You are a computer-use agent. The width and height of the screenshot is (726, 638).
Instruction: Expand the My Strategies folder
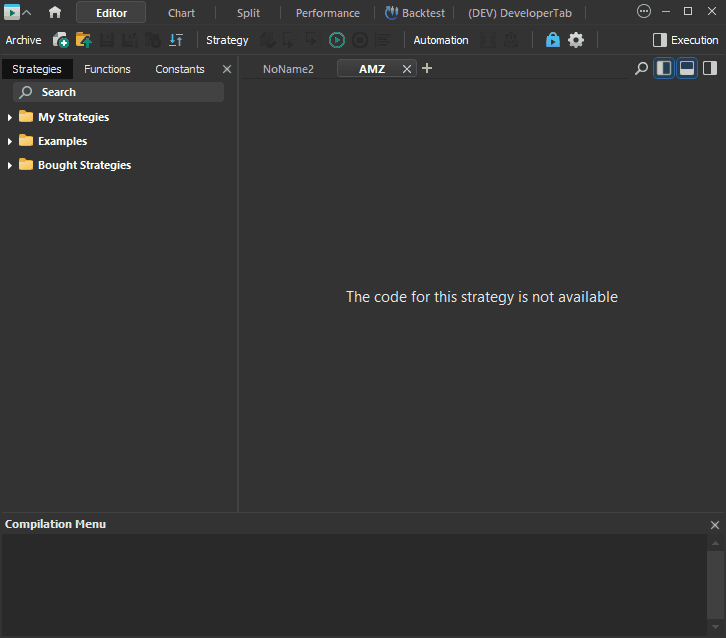click(x=10, y=118)
